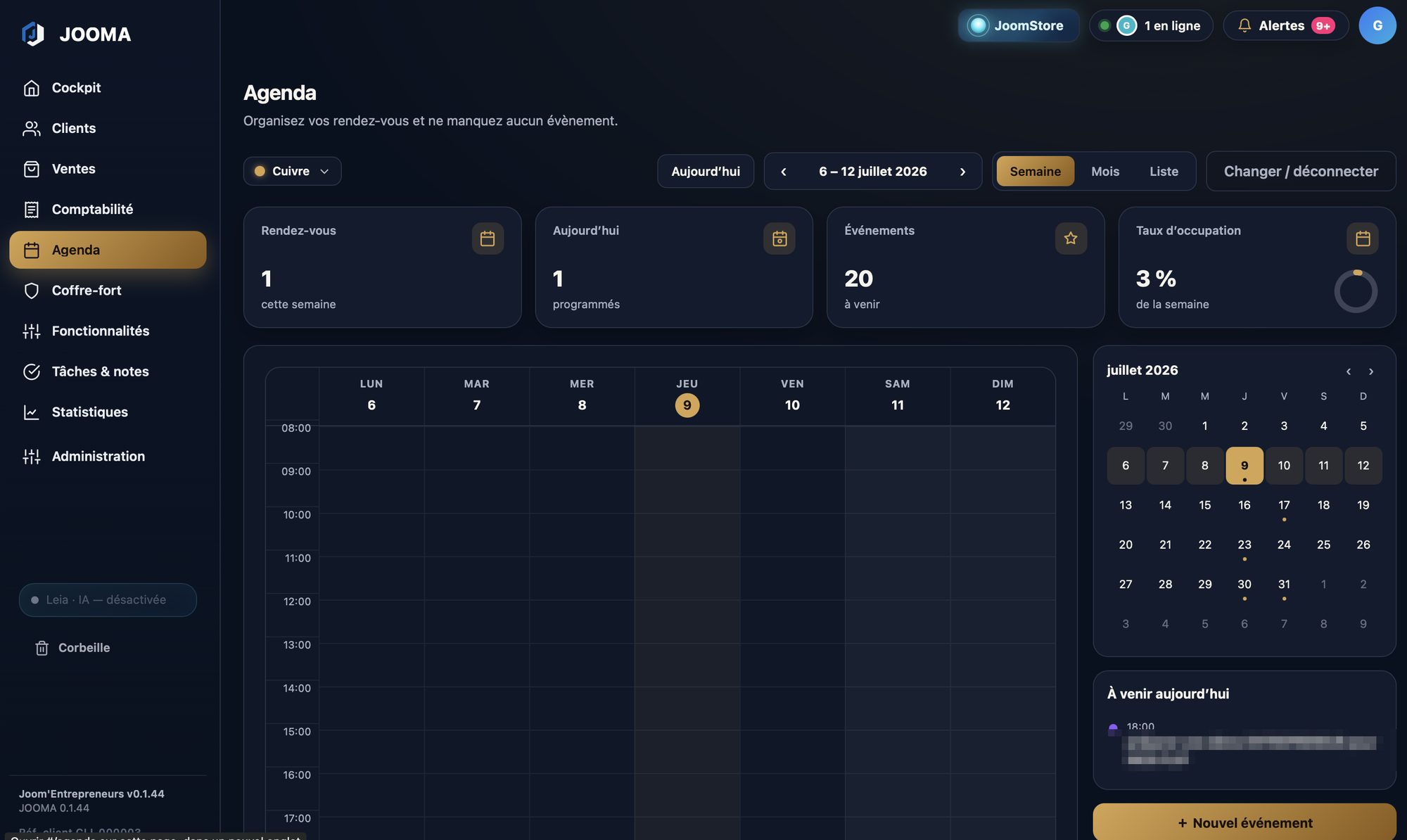Viewport: 1407px width, 840px height.
Task: Open Ventes via the shopping bag icon
Action: coord(32,169)
